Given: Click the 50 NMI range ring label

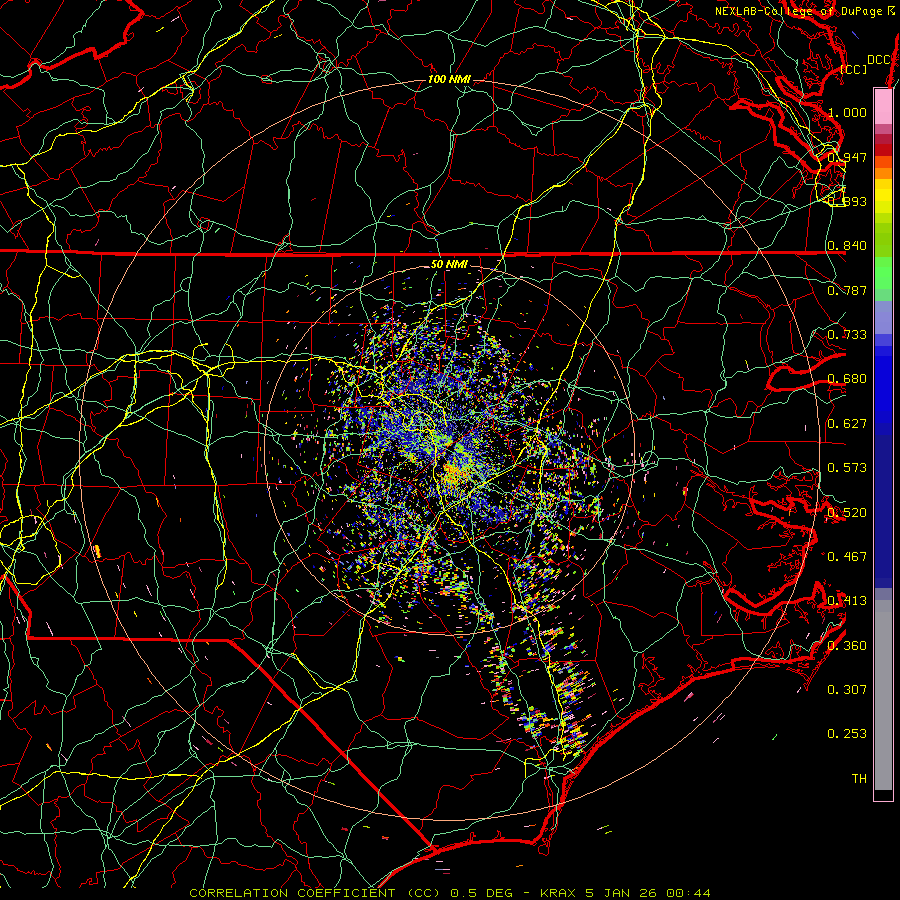Looking at the screenshot, I should [x=449, y=264].
